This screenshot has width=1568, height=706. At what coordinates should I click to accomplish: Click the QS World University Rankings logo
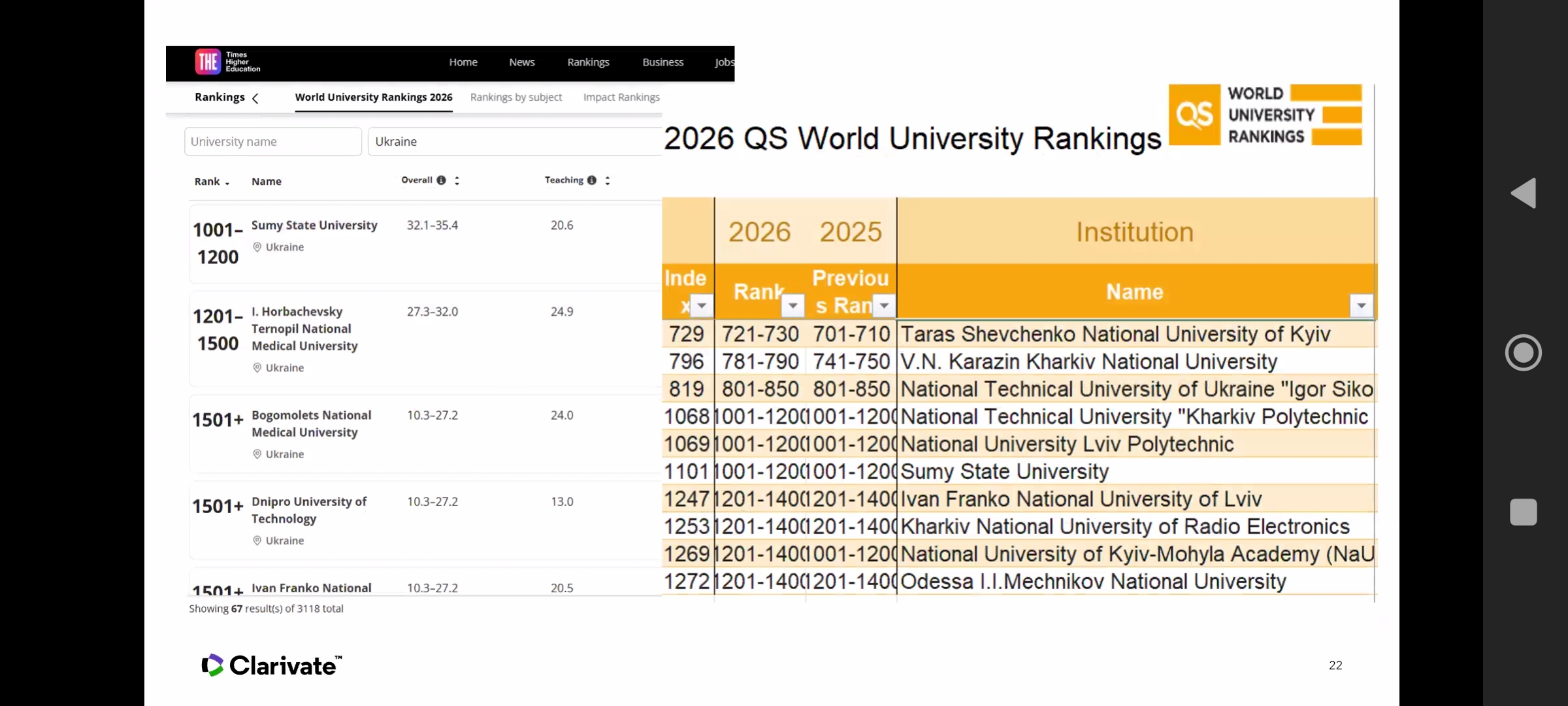tap(1265, 115)
